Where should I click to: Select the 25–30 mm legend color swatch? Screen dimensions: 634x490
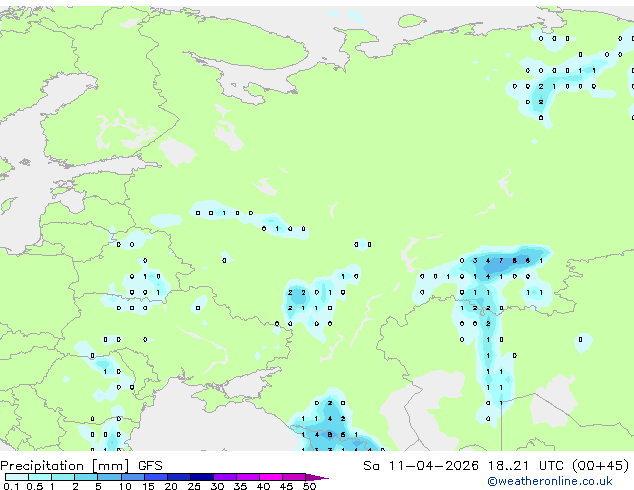pos(202,477)
